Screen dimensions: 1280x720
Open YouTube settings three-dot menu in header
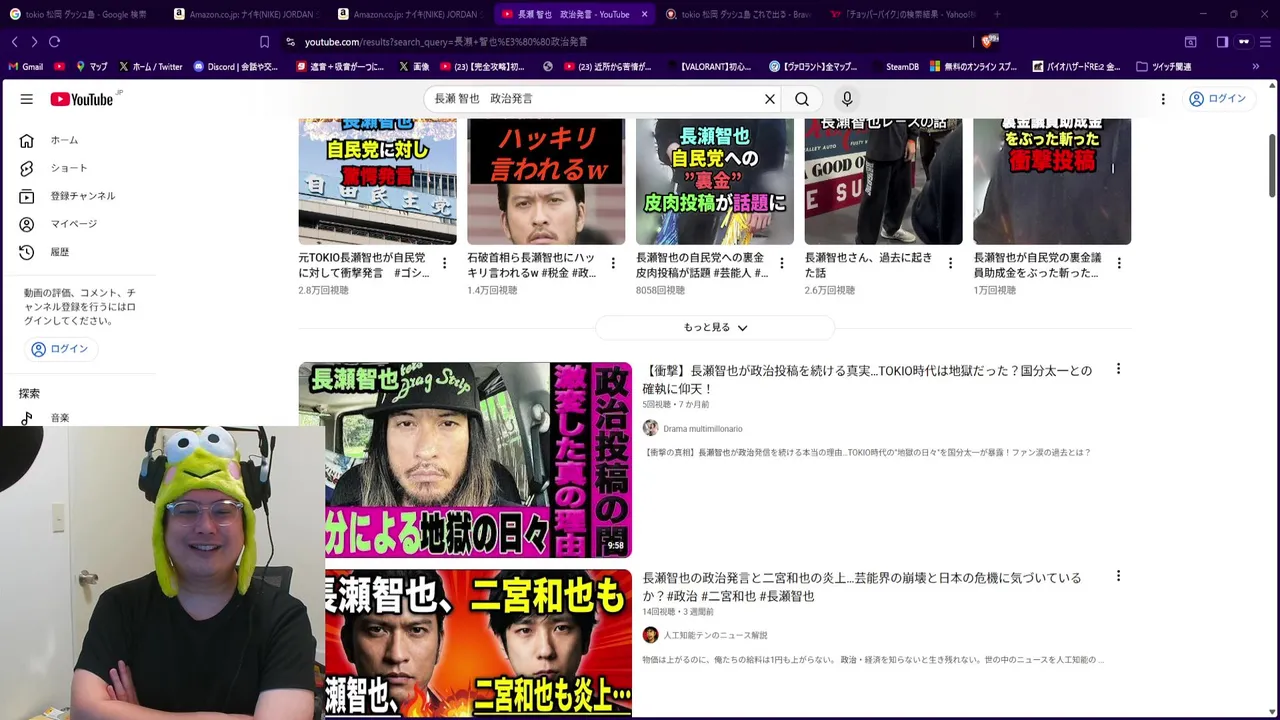(x=1163, y=99)
